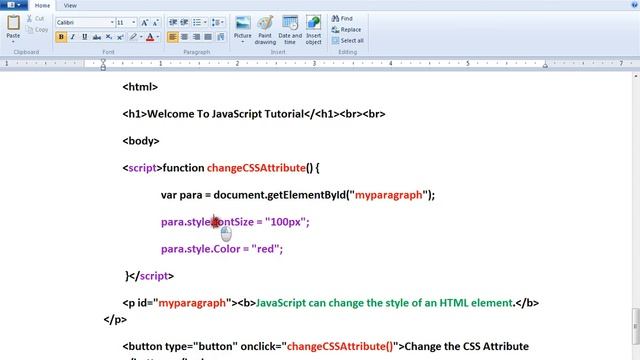
Task: Shrink the font size
Action: click(x=156, y=22)
